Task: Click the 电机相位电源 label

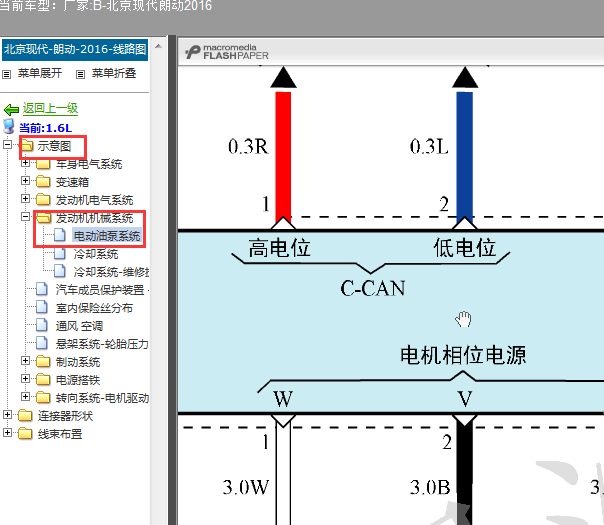Action: (463, 355)
